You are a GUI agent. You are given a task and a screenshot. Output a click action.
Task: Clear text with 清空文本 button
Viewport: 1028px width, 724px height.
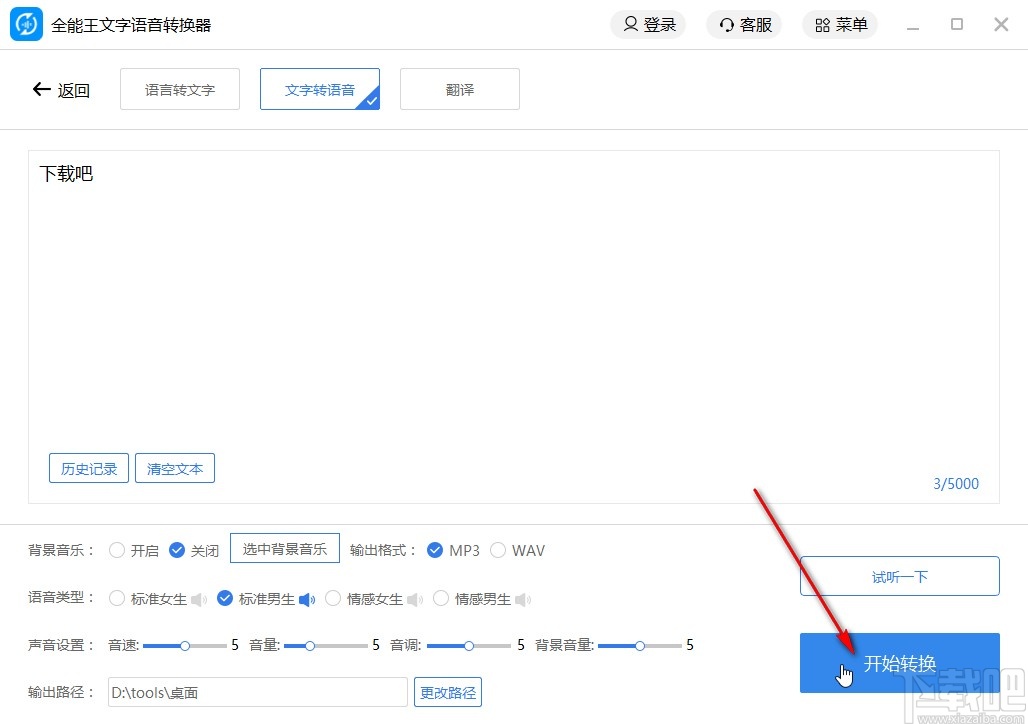[x=175, y=468]
